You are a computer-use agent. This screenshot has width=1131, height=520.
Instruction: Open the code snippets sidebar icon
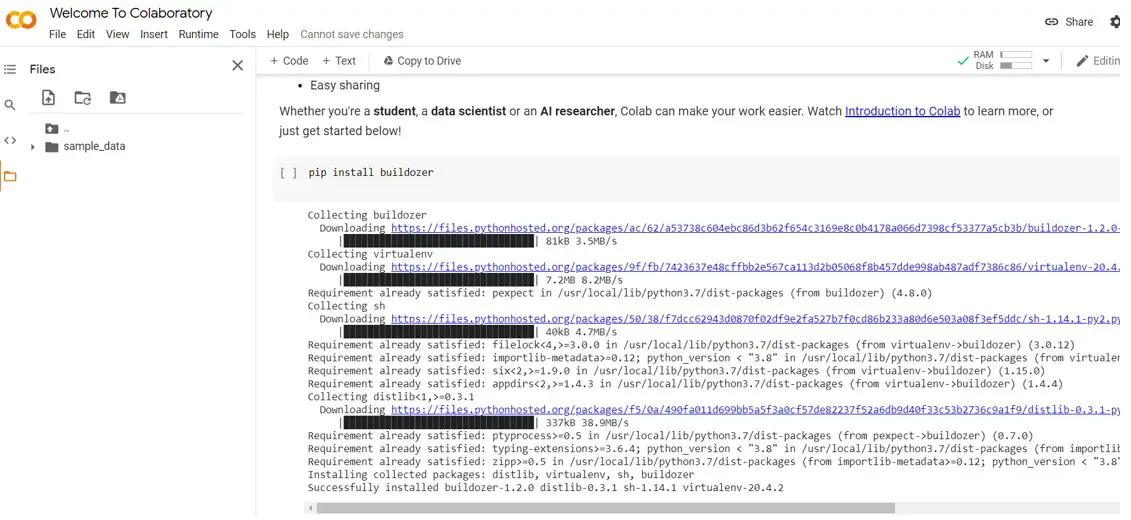tap(10, 141)
